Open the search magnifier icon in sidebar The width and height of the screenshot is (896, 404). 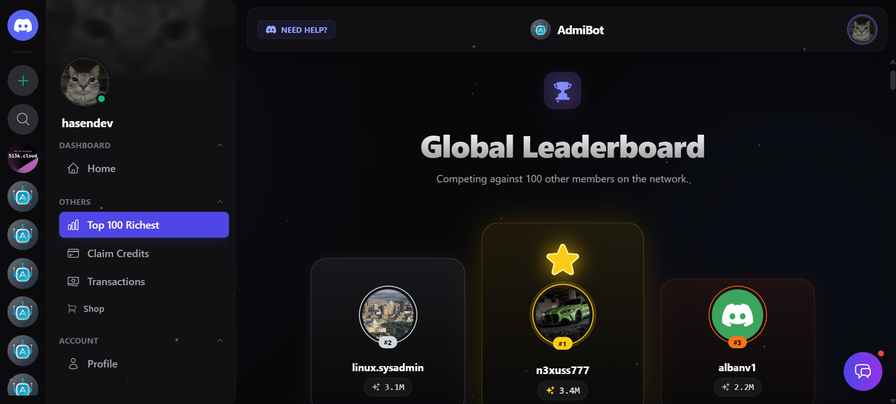pos(23,119)
